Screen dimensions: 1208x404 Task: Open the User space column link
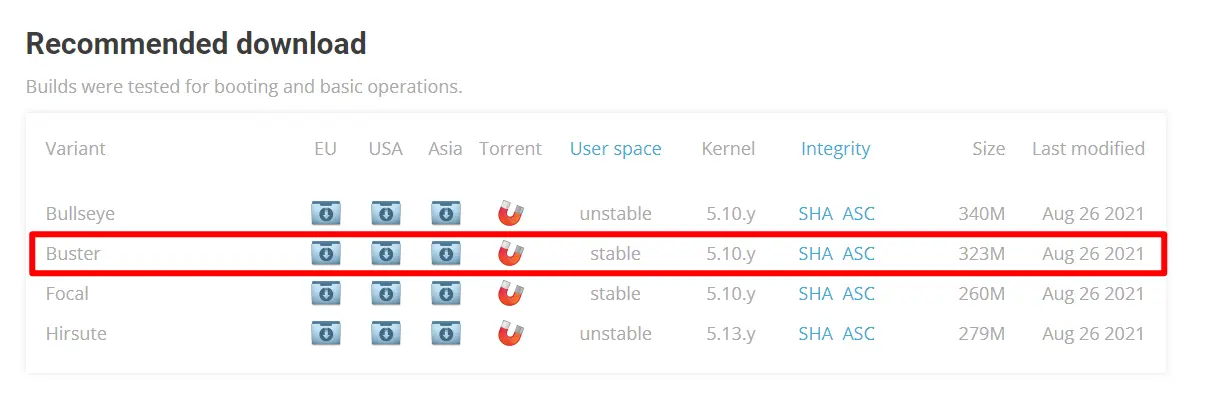point(615,148)
